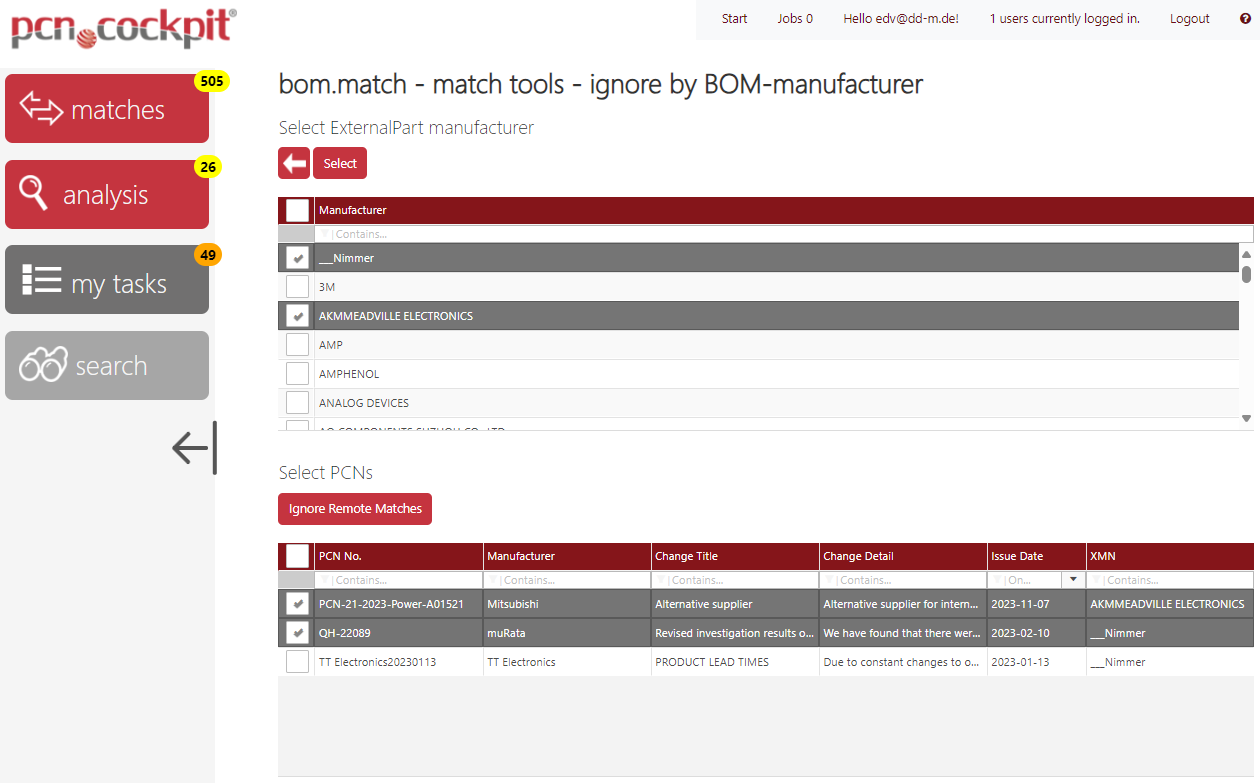
Task: Open the filter options for the Change Title column
Action: [661, 580]
